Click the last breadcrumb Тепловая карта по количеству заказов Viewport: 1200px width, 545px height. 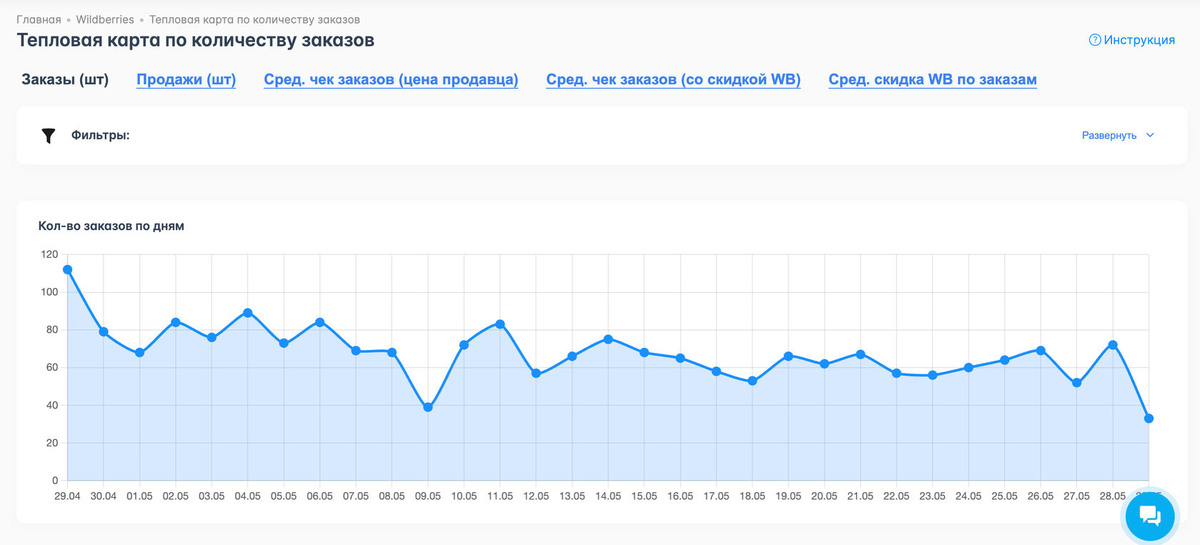click(255, 19)
